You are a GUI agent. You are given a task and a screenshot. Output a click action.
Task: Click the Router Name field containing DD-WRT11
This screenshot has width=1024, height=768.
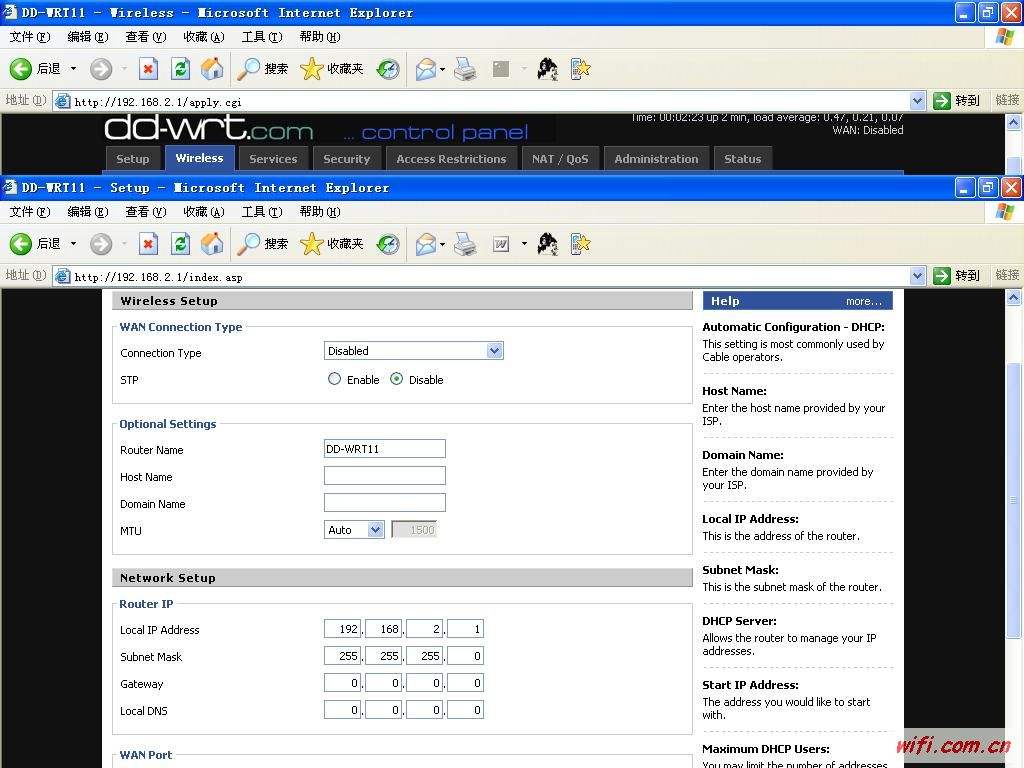pos(385,449)
